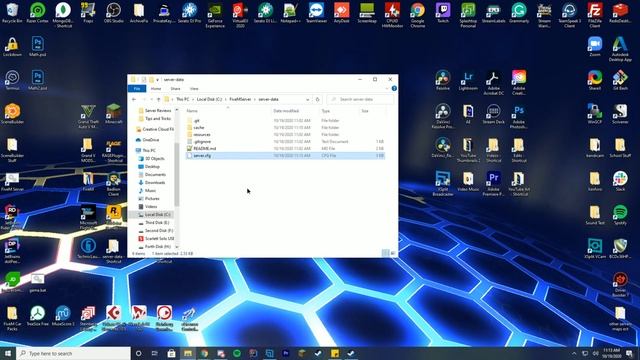Open Quick Access Toolbar dropdown arrow

(x=158, y=80)
